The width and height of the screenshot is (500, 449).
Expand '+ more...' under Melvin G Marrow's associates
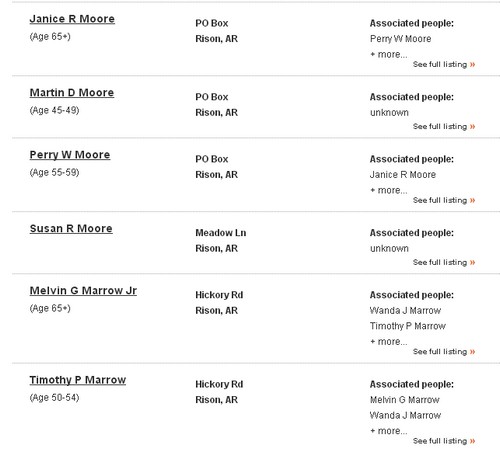388,342
